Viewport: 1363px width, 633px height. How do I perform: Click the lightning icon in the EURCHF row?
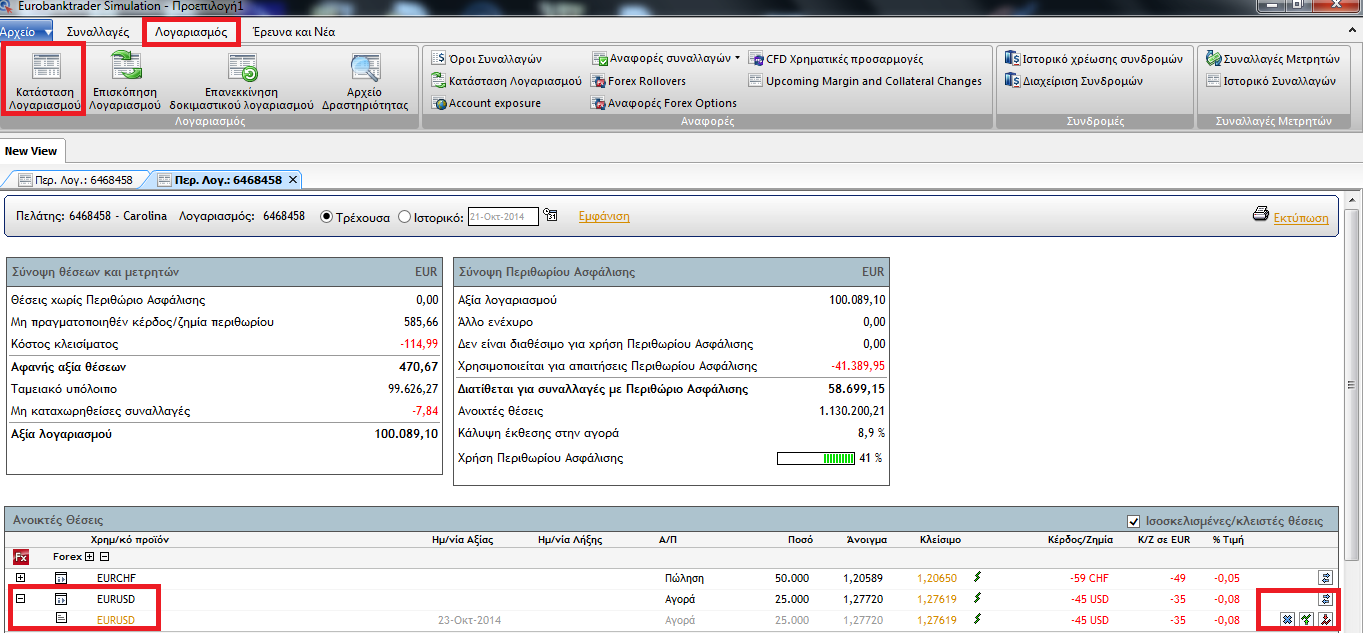pyautogui.click(x=978, y=577)
